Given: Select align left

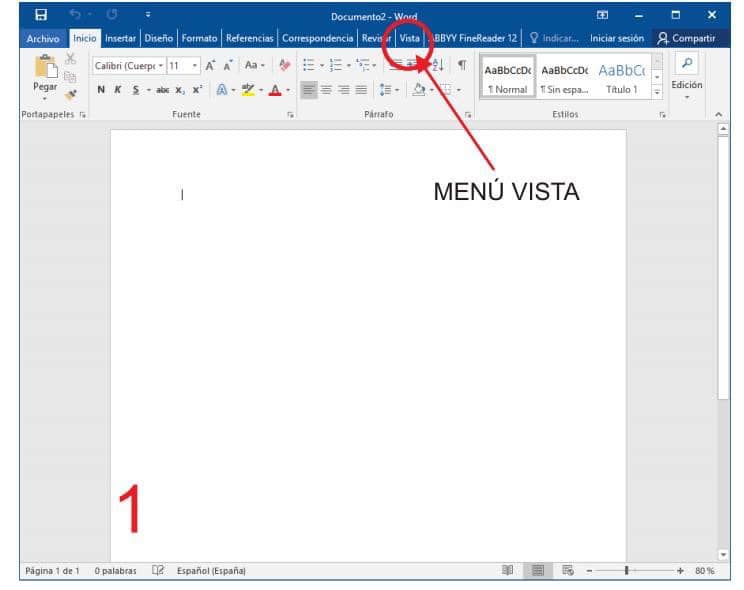Looking at the screenshot, I should click(x=308, y=89).
